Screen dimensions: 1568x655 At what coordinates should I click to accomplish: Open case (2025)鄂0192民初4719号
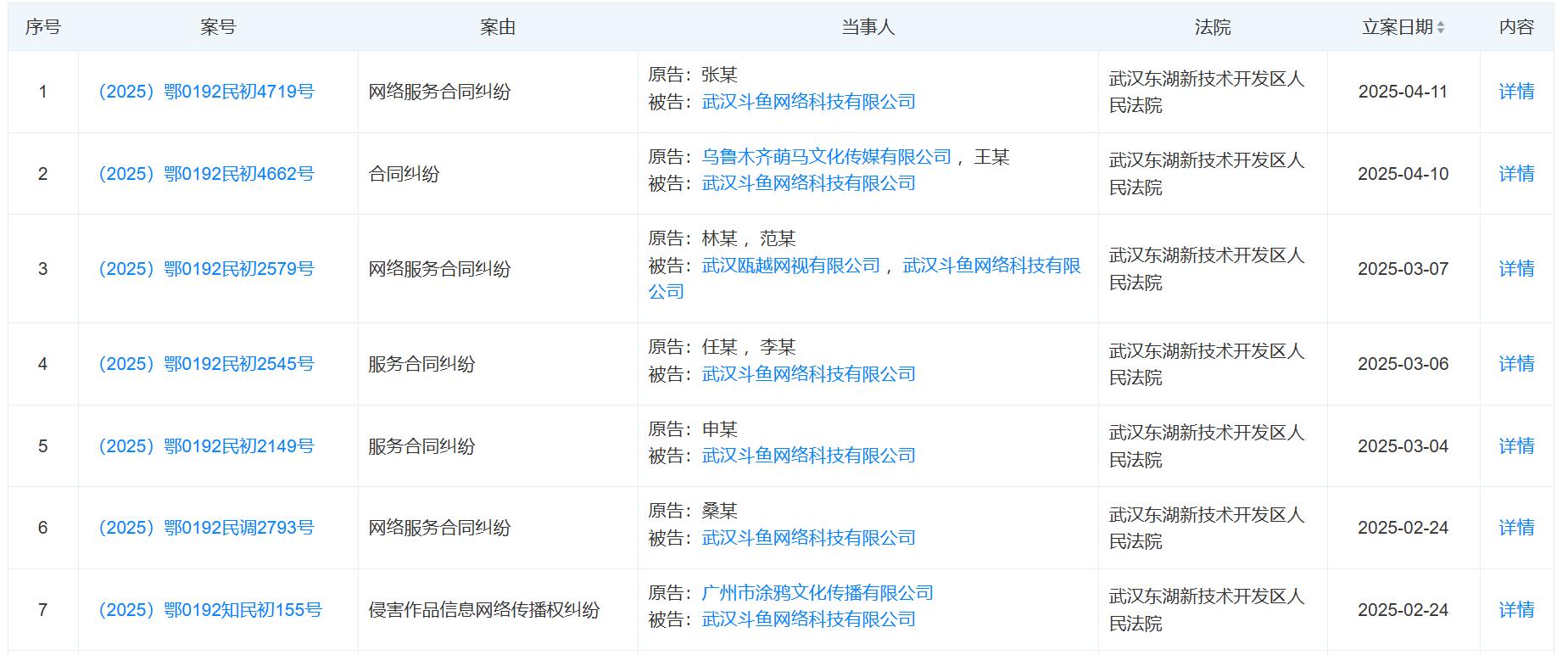(206, 92)
